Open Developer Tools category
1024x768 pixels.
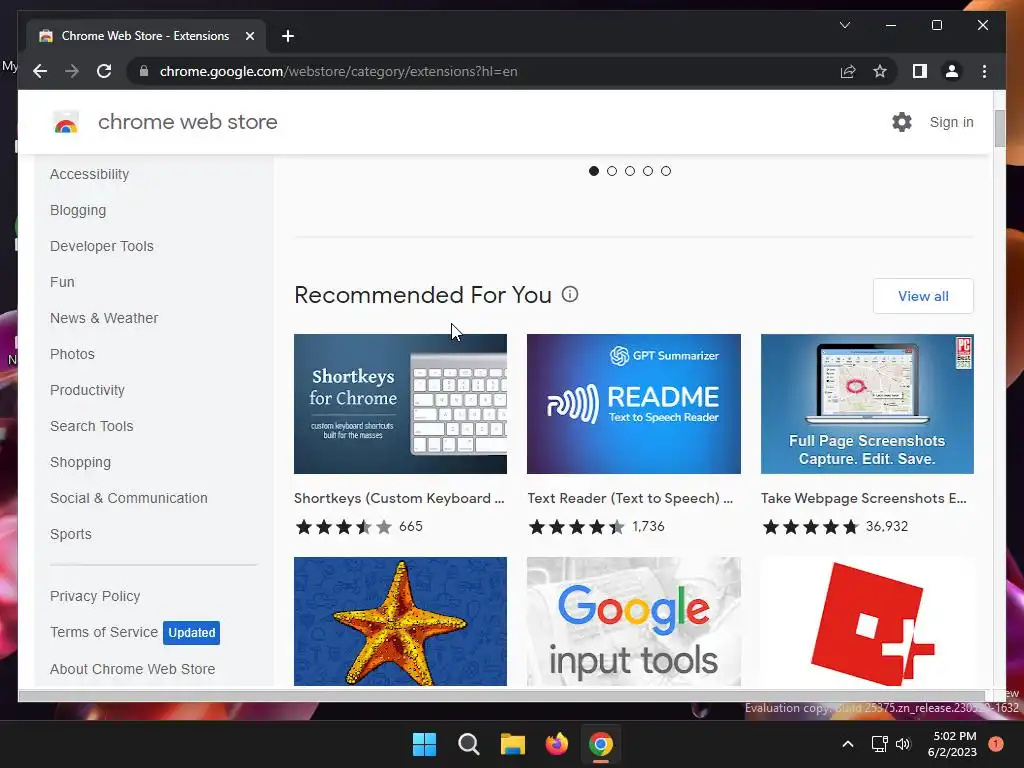pos(102,246)
